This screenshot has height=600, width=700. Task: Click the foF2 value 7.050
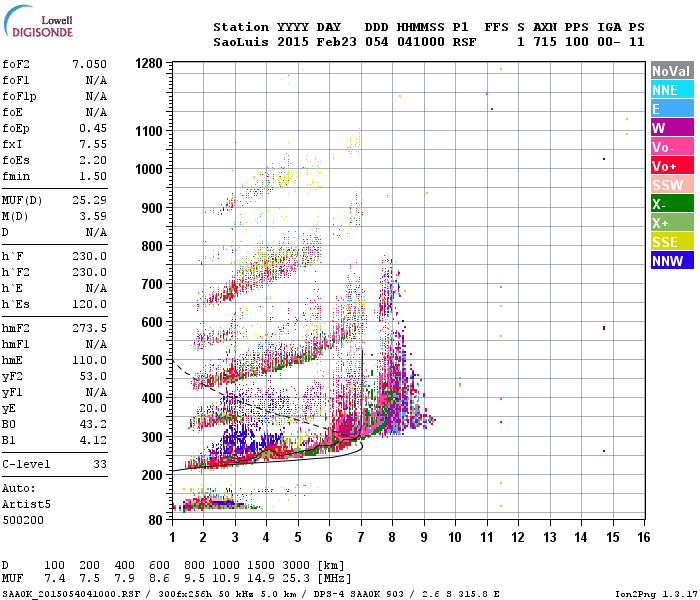coord(89,64)
